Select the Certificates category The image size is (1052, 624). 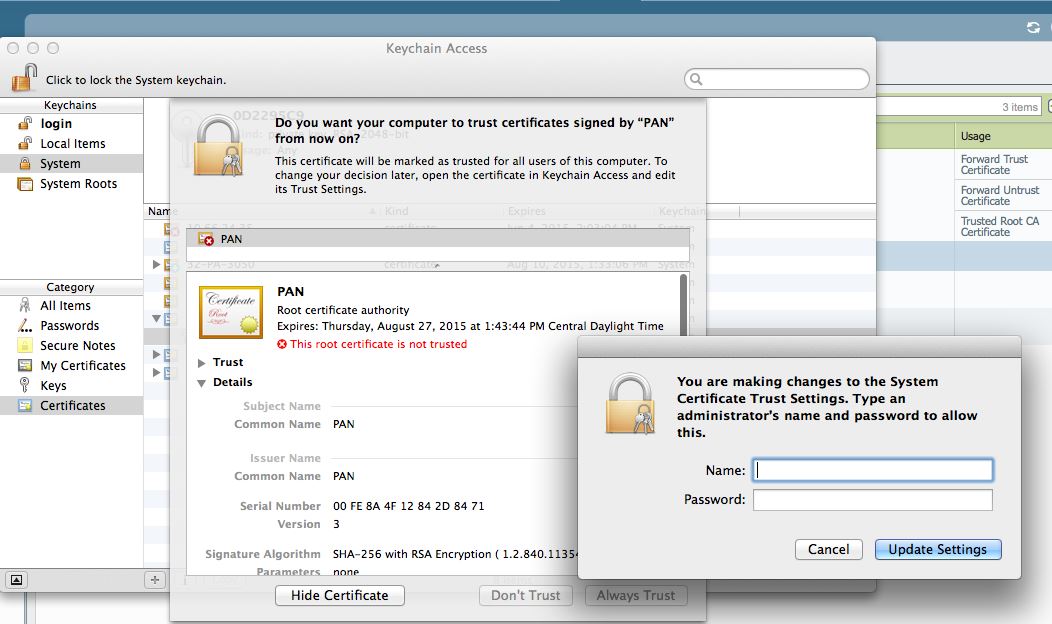point(75,405)
